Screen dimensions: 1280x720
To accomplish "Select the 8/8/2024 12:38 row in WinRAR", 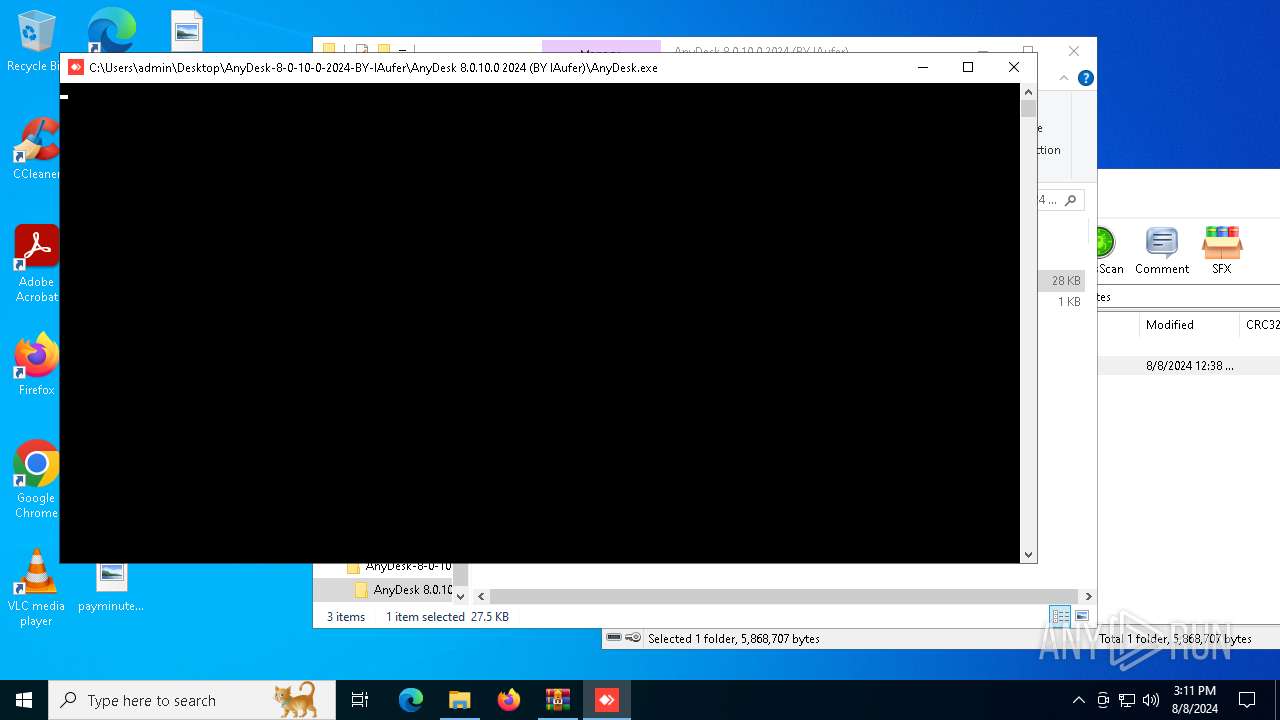I will tap(1189, 366).
